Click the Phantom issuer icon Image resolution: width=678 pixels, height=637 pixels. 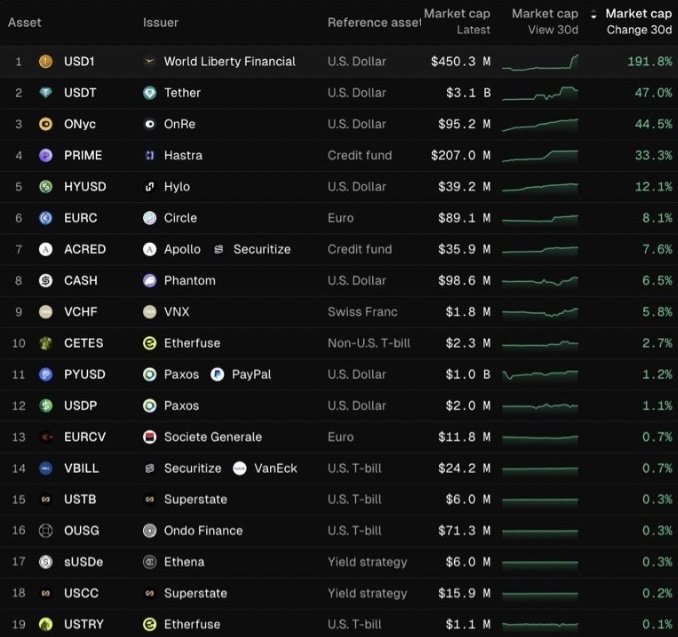coord(149,281)
